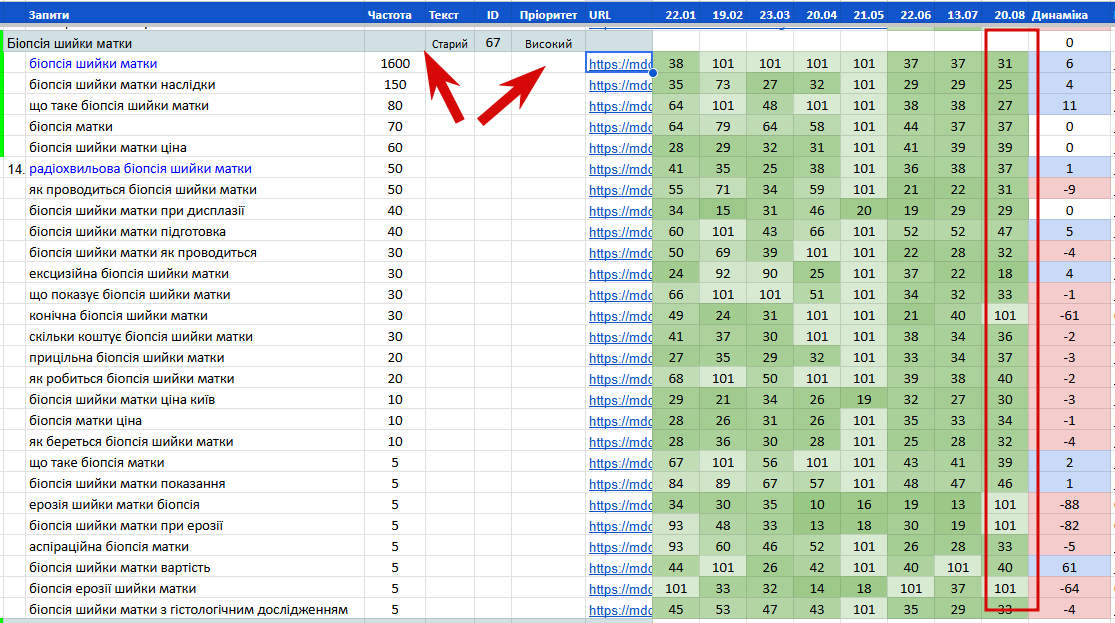Select the Пріоритет column header
The height and width of the screenshot is (623, 1115).
(x=548, y=14)
